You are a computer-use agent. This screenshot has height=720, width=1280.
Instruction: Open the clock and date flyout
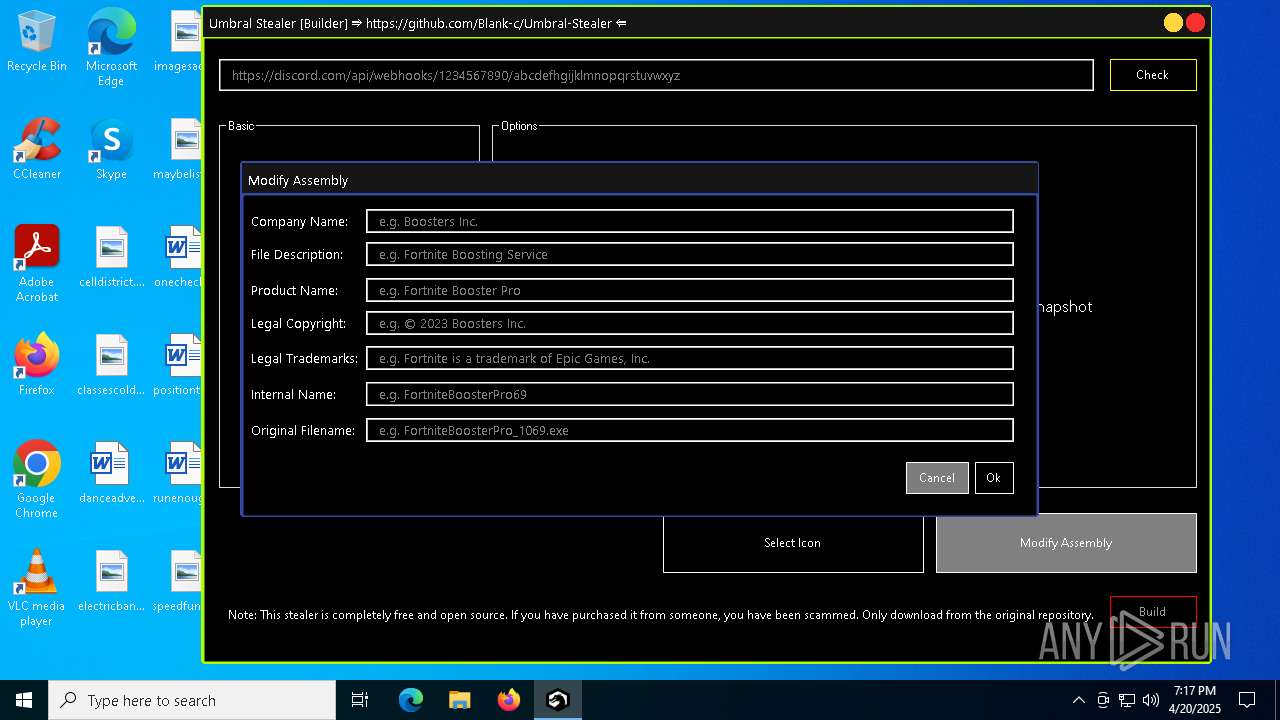[1195, 700]
